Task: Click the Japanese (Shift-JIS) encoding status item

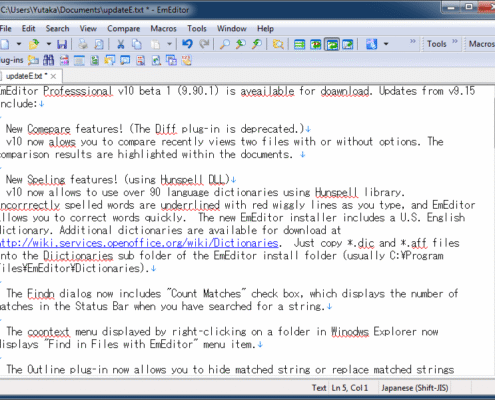Action: click(415, 388)
